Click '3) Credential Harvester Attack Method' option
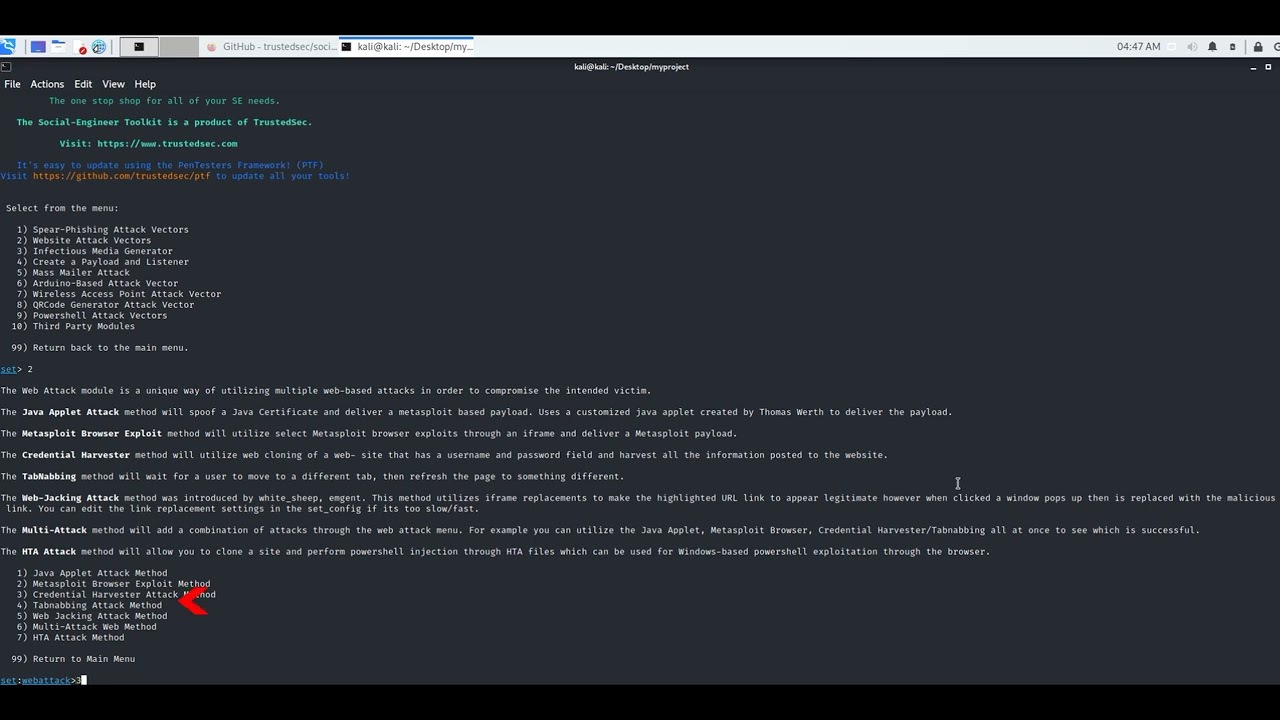 coord(116,595)
